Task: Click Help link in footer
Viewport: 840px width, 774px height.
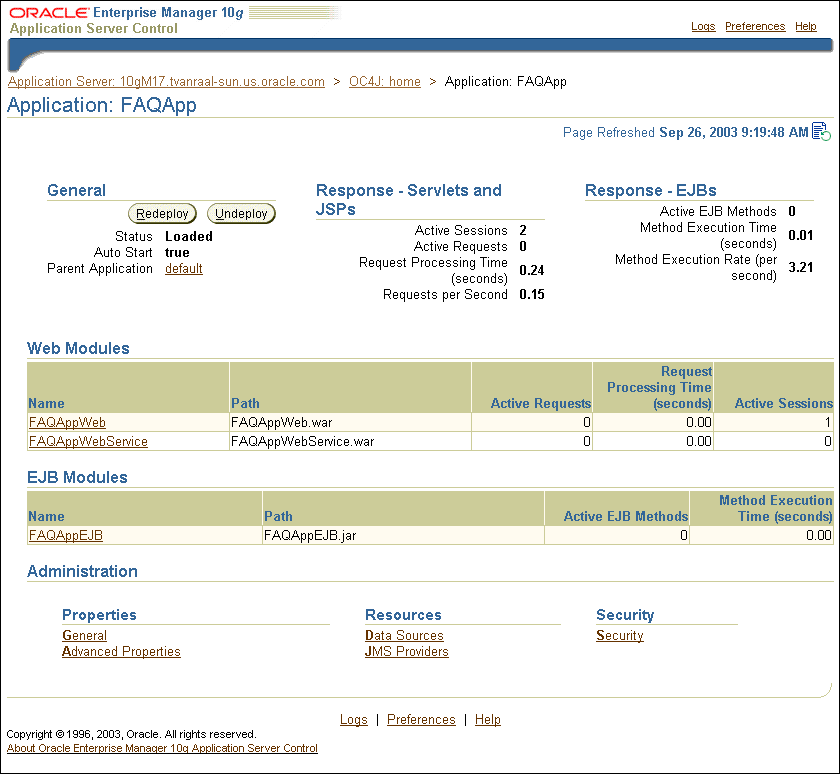Action: [x=488, y=719]
